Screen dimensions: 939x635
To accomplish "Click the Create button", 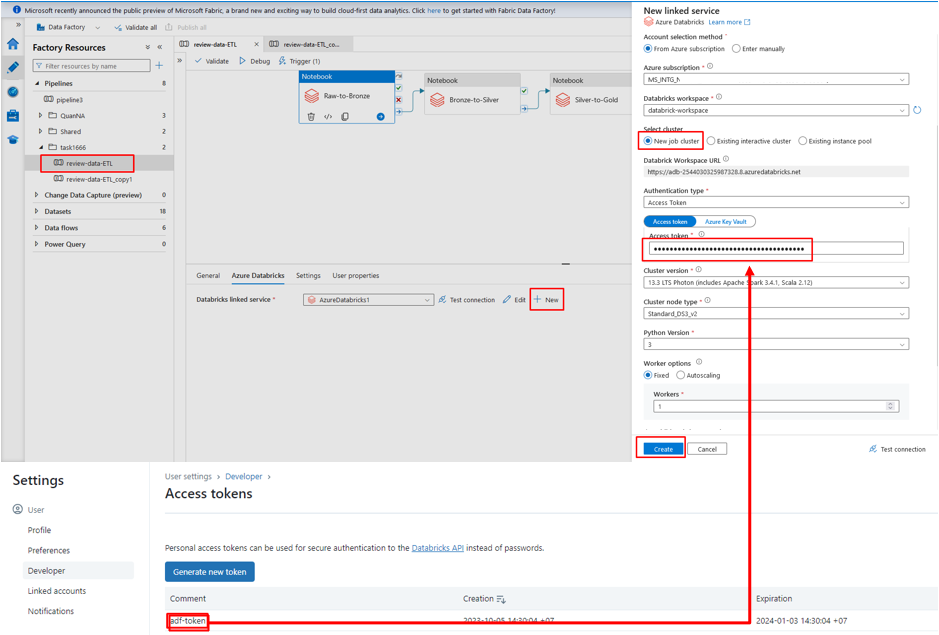I will click(663, 449).
